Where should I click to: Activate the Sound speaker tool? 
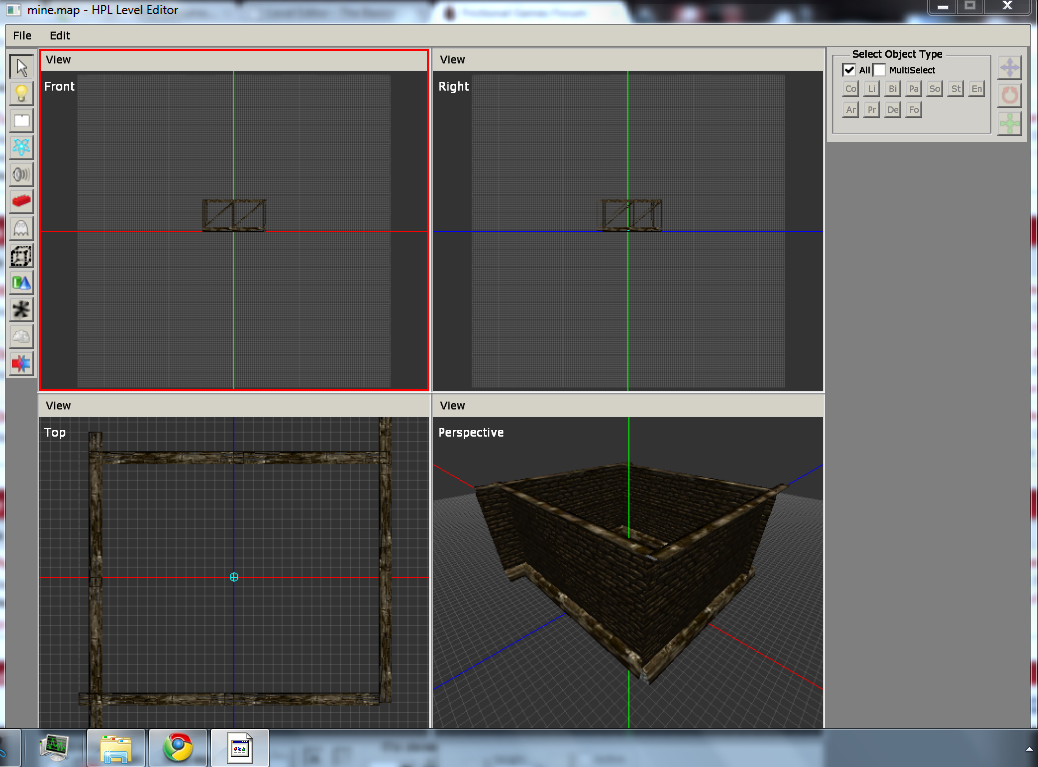(21, 175)
